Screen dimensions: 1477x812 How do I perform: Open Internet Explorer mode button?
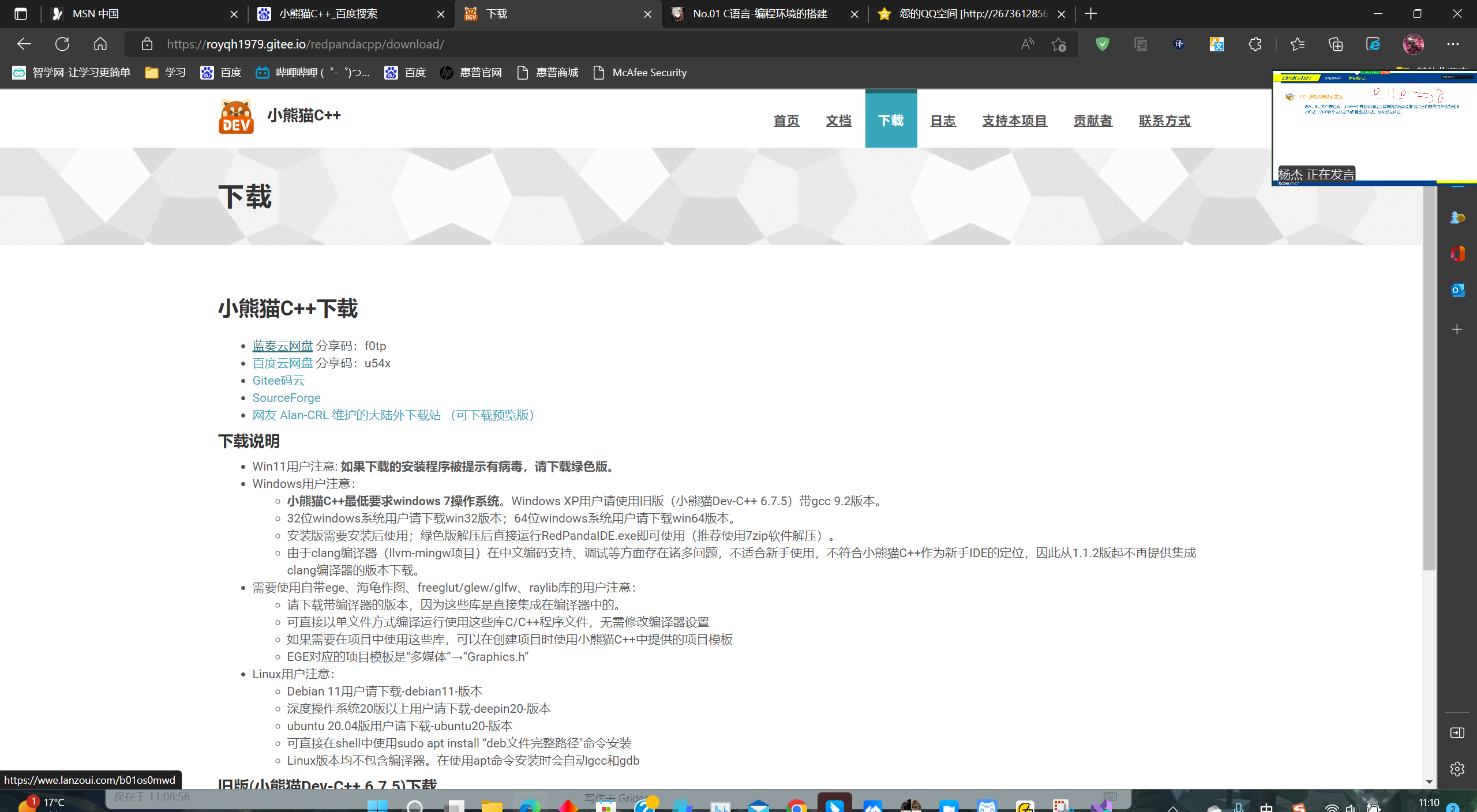pos(1373,44)
